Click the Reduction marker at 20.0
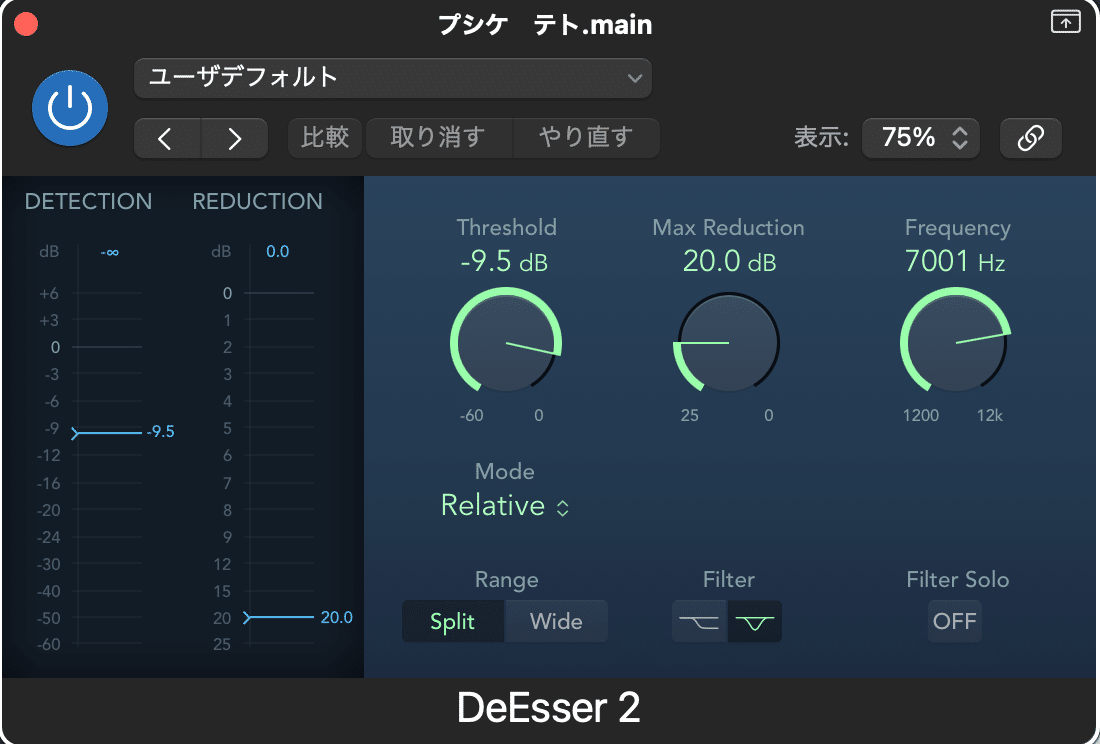 (279, 617)
